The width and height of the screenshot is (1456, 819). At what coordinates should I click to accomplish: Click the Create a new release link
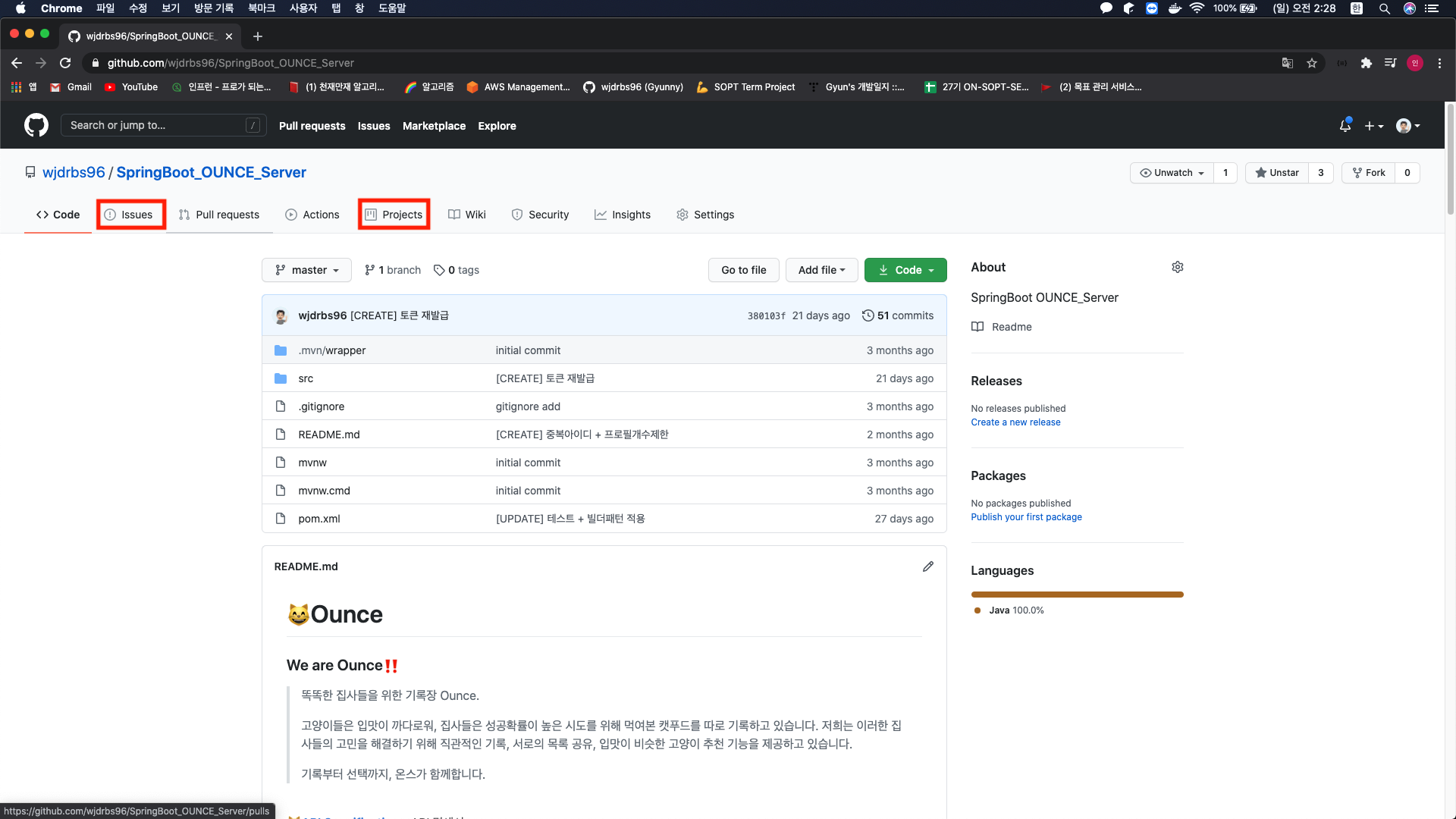point(1015,422)
